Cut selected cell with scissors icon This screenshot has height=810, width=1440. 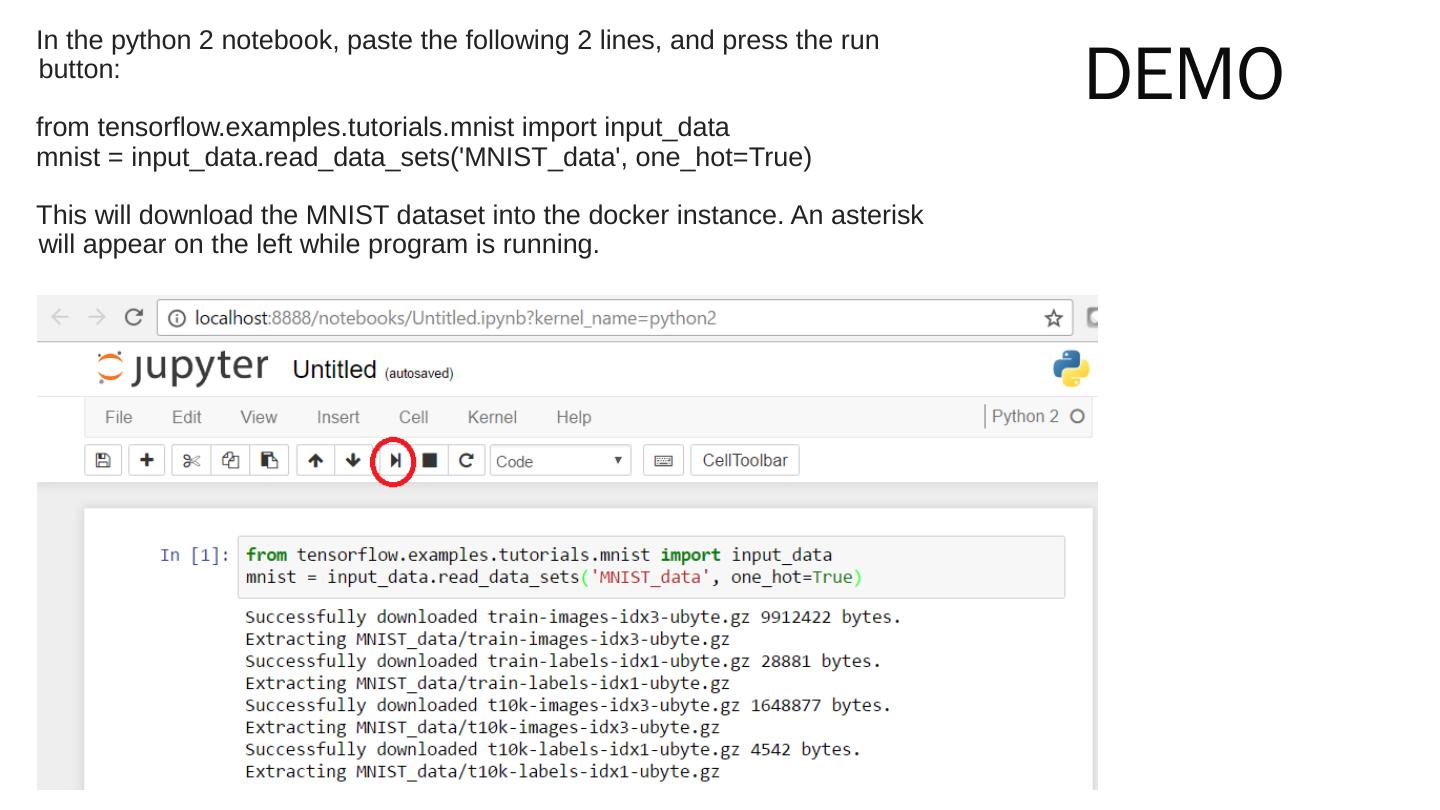tap(192, 461)
